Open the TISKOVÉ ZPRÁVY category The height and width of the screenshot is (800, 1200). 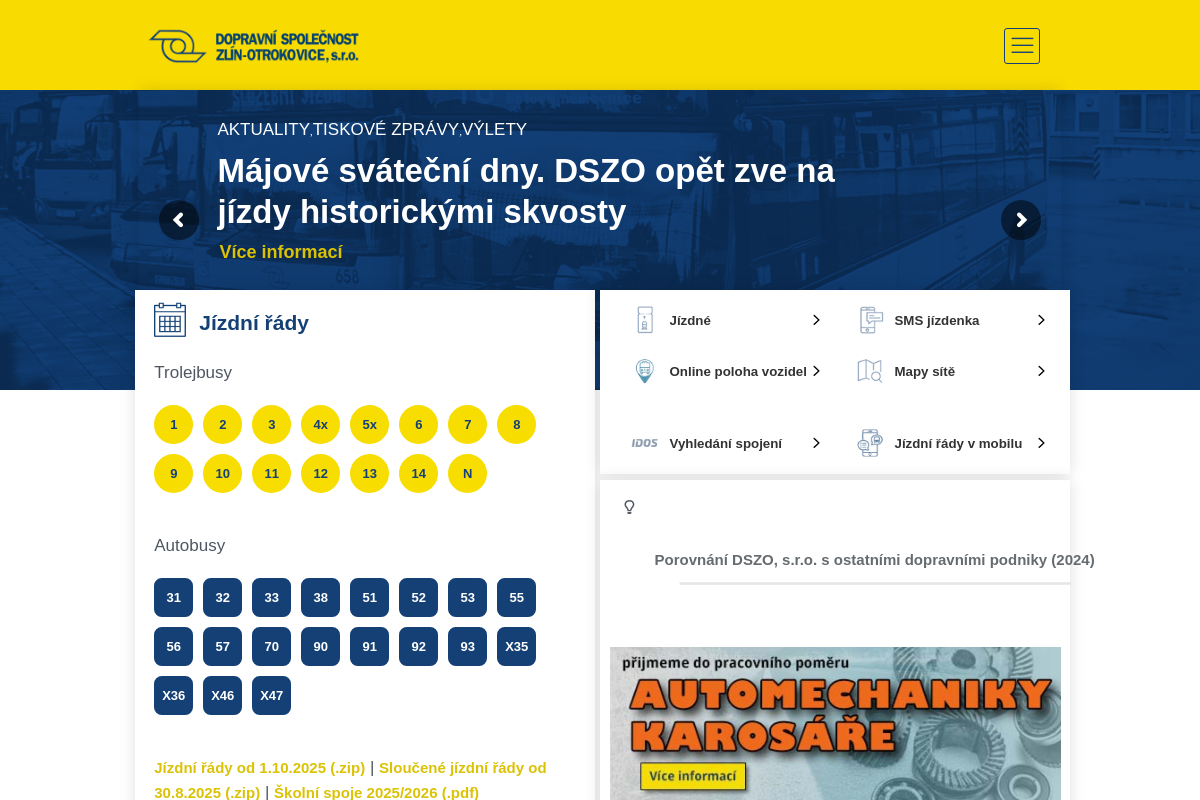[x=386, y=129]
